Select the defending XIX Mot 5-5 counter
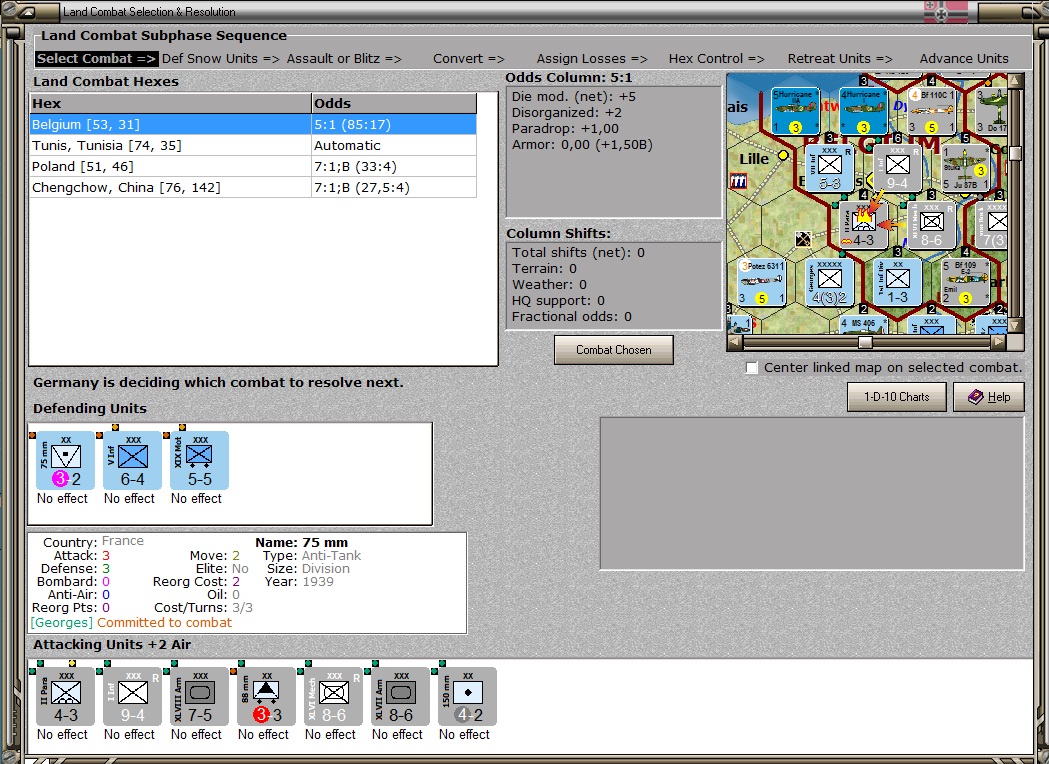The height and width of the screenshot is (764, 1049). [199, 460]
